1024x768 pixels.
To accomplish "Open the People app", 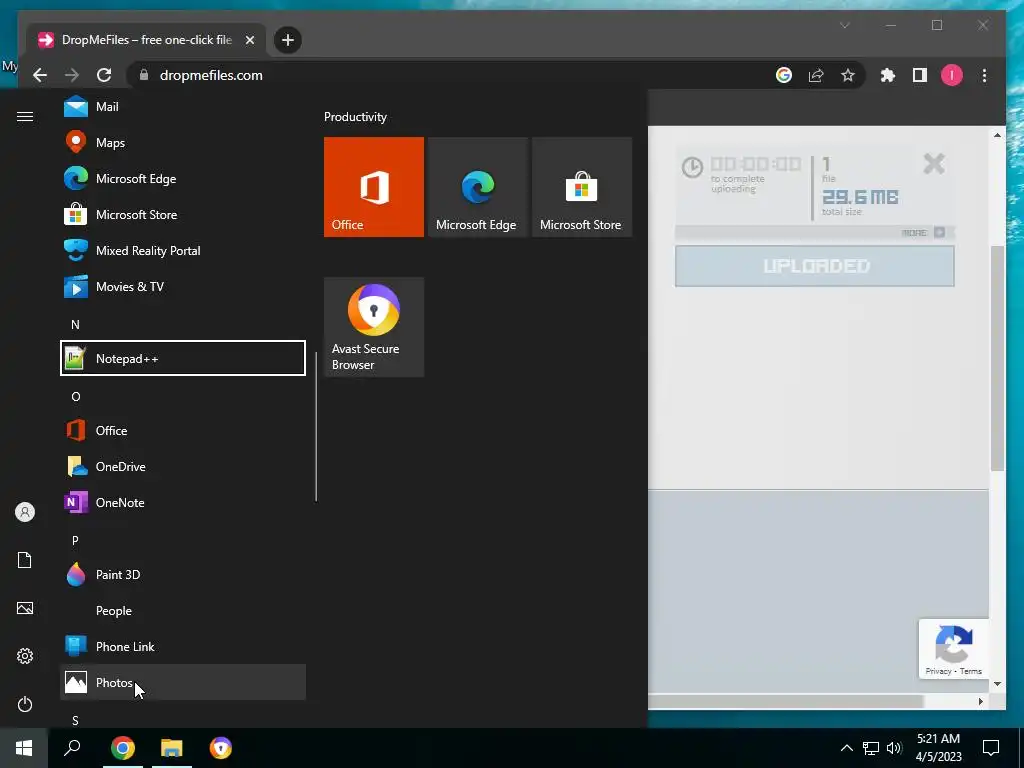I will pyautogui.click(x=182, y=610).
